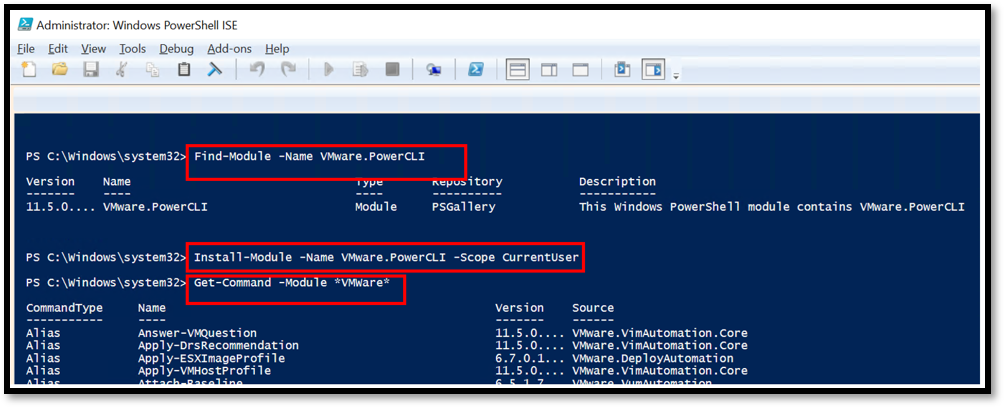
Task: Open the Tools menu
Action: pyautogui.click(x=133, y=49)
